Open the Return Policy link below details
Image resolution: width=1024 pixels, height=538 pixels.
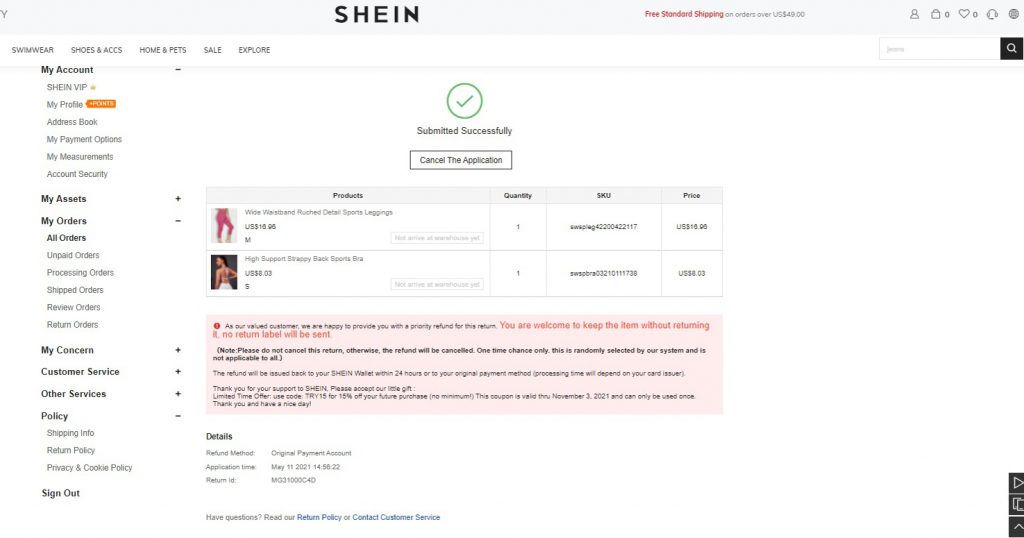(319, 517)
